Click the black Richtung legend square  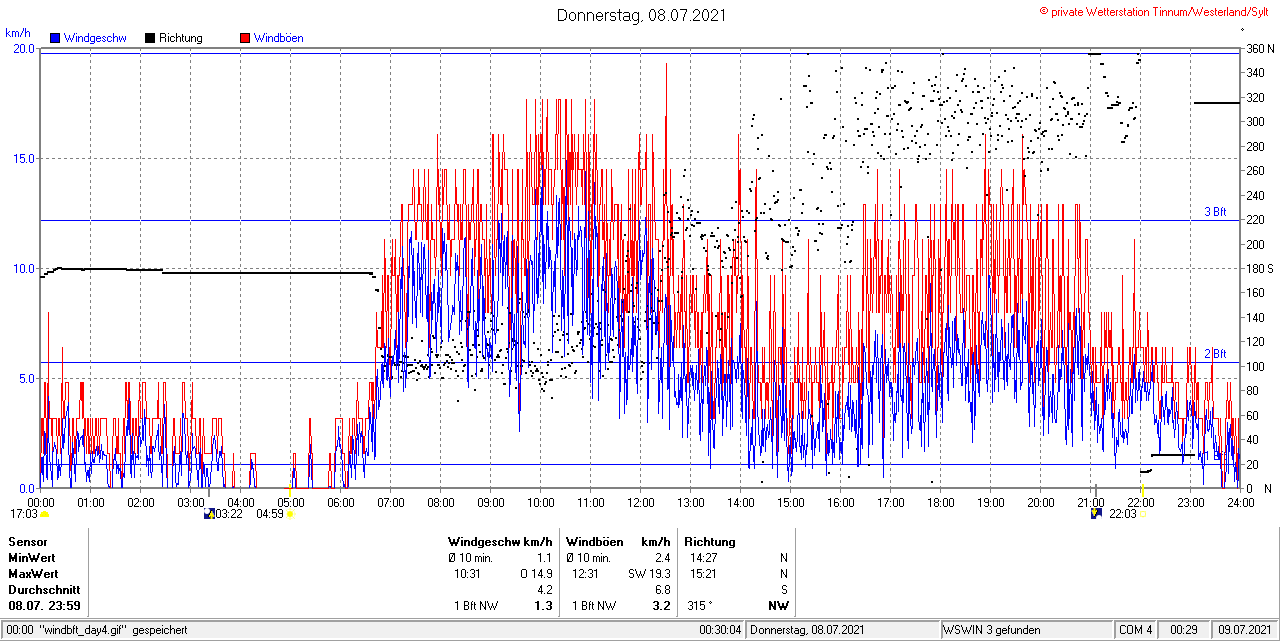150,38
